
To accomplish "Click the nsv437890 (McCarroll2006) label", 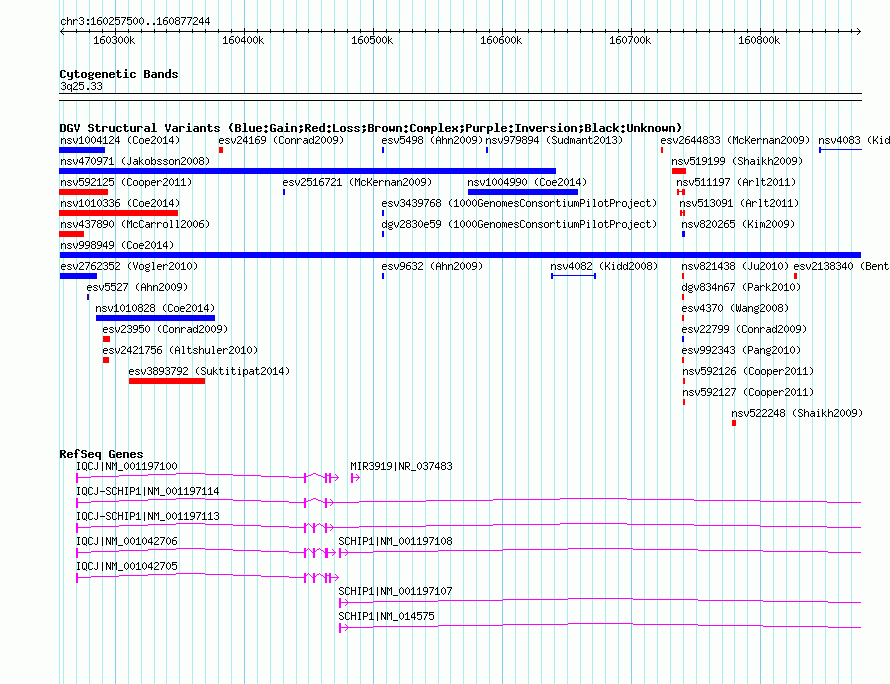I will click(x=135, y=224).
